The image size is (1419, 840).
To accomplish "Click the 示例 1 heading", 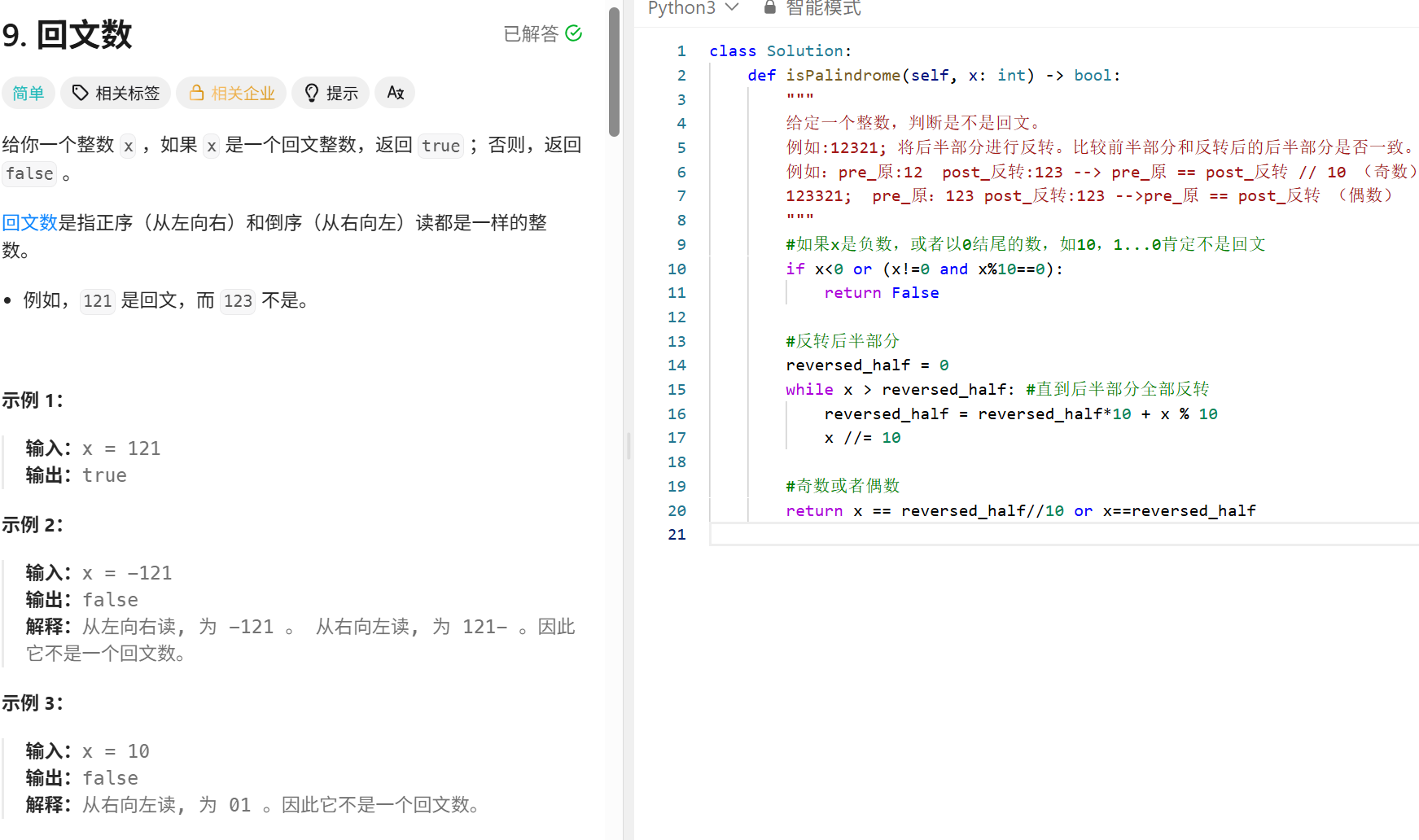I will point(33,400).
